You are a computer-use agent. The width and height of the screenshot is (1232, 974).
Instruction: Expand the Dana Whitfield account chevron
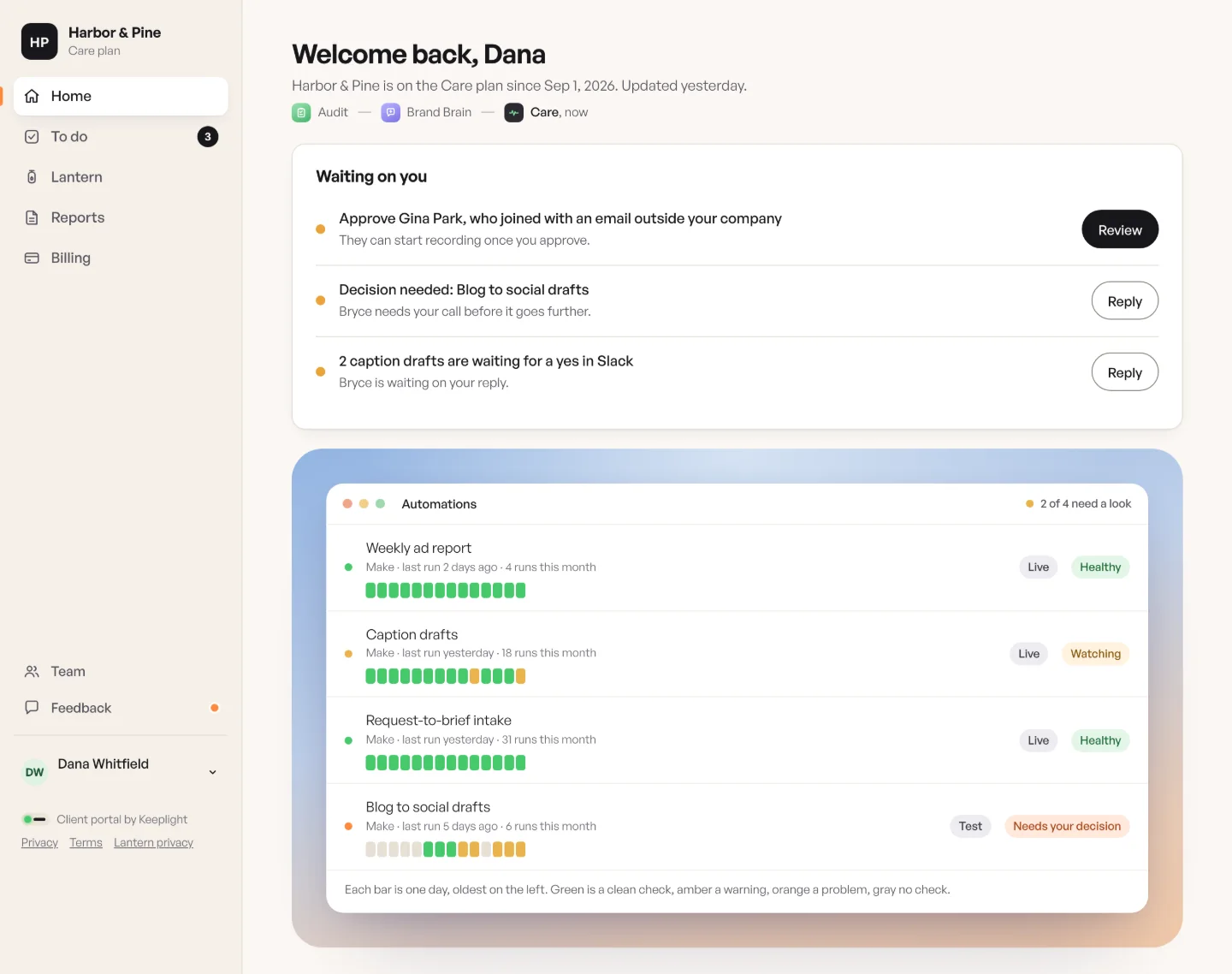click(x=213, y=772)
